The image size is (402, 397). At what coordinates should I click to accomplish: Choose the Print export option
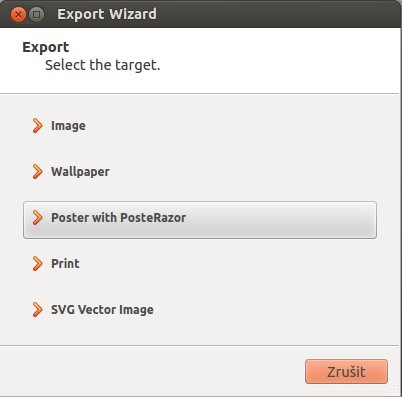tap(200, 264)
